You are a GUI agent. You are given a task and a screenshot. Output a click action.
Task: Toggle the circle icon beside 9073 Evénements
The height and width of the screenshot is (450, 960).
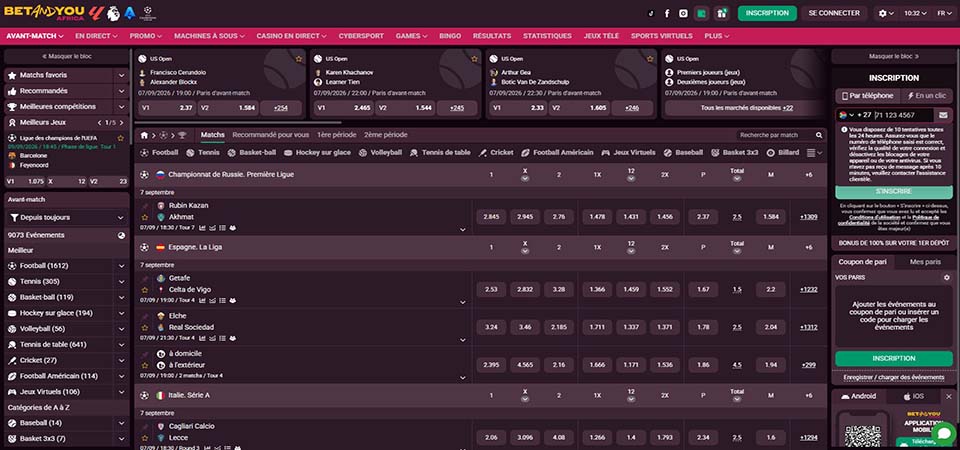[121, 235]
